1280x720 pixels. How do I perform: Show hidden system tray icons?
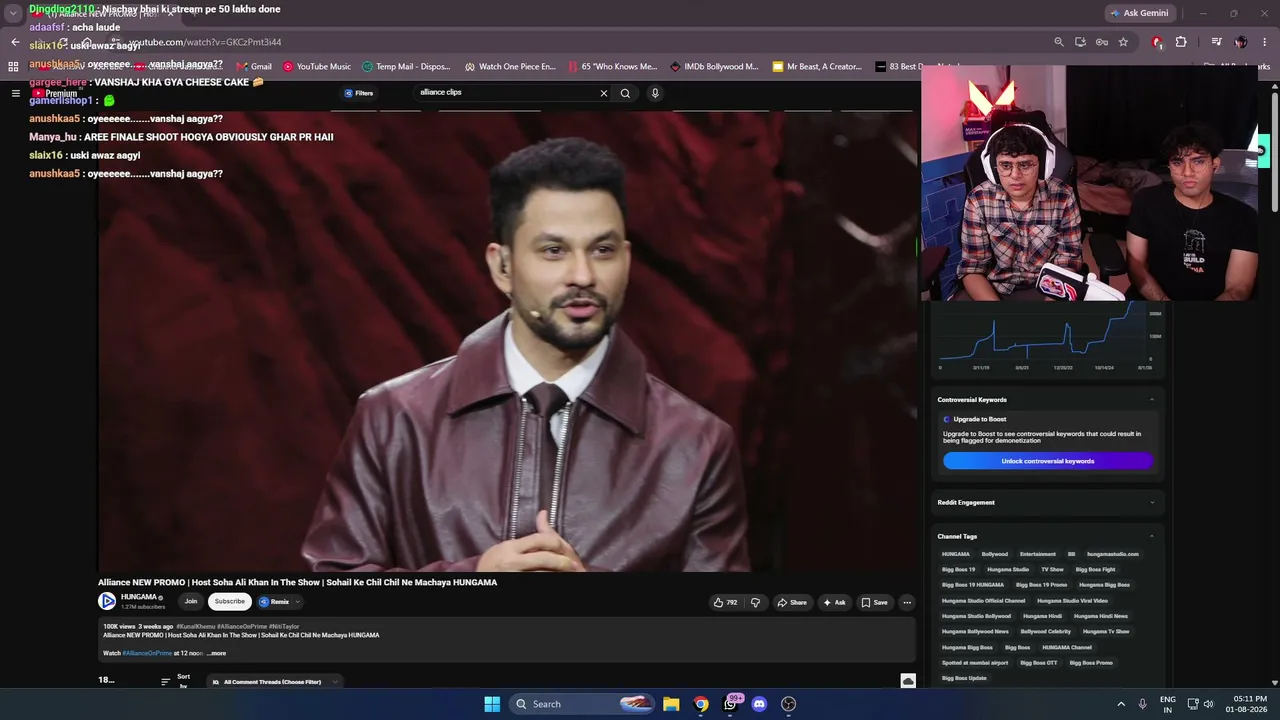click(x=1121, y=704)
